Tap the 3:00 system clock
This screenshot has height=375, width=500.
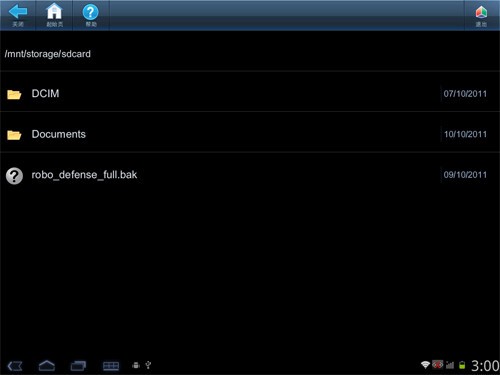[x=485, y=366]
